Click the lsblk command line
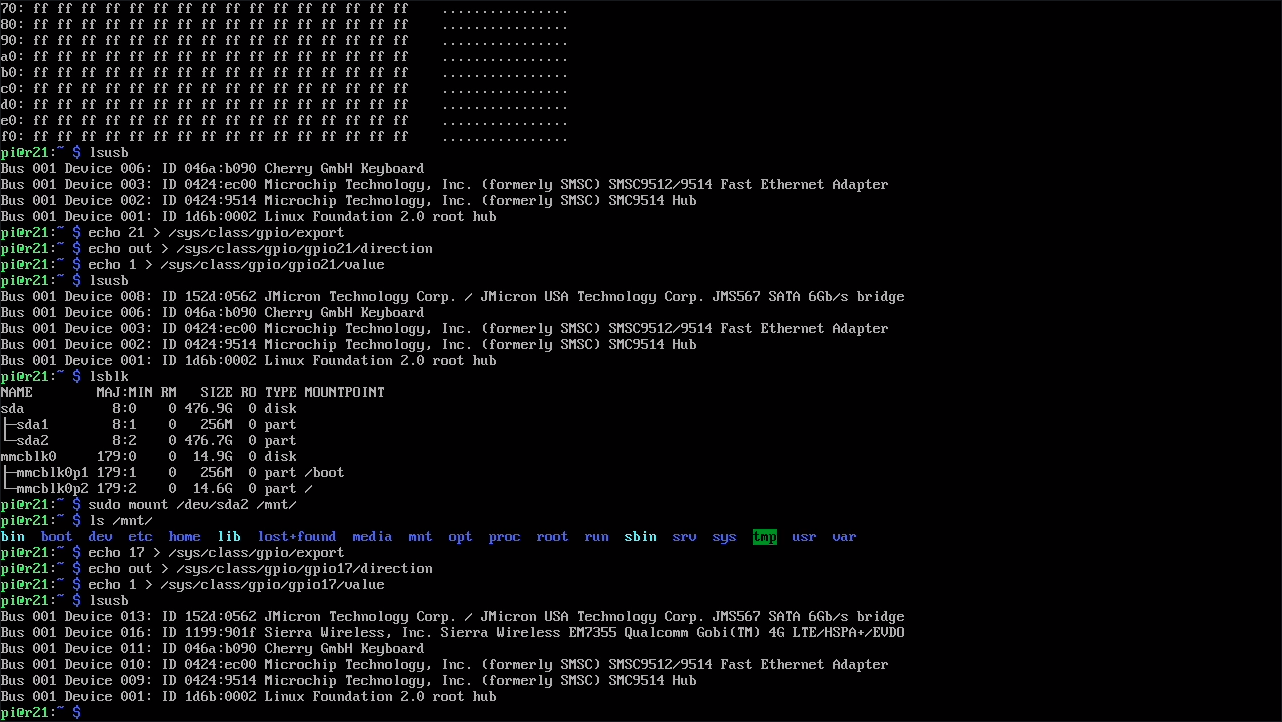The width and height of the screenshot is (1282, 722). [x=108, y=377]
